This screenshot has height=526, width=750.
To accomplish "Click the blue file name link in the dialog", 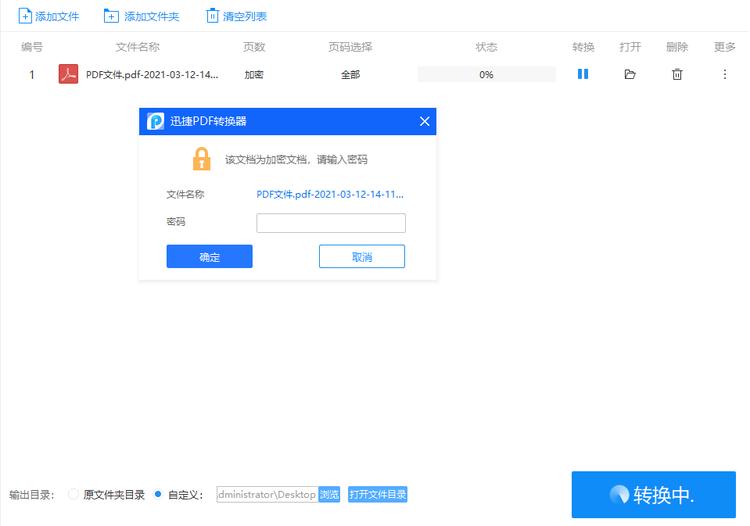I will [x=330, y=194].
